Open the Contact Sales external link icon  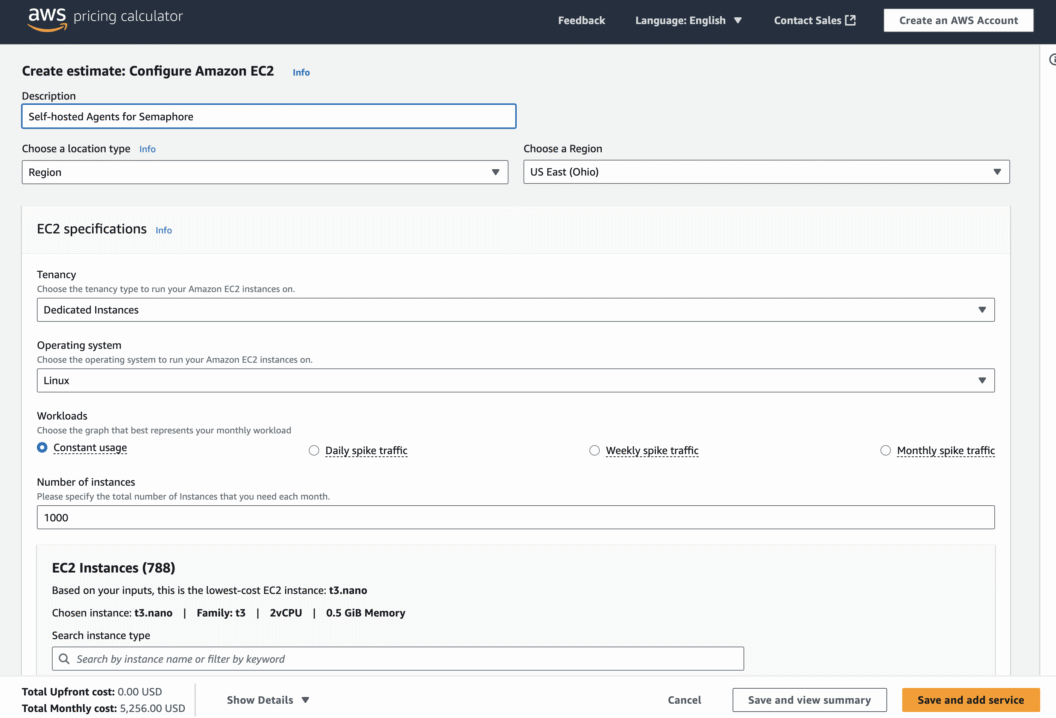pyautogui.click(x=851, y=20)
